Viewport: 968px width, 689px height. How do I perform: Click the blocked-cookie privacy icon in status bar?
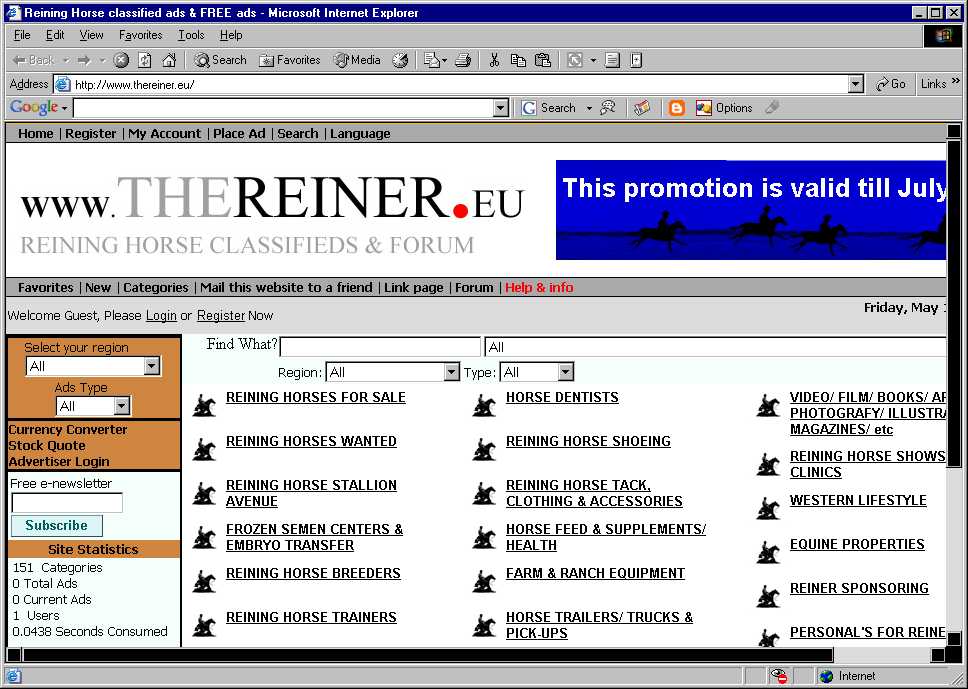pyautogui.click(x=779, y=675)
